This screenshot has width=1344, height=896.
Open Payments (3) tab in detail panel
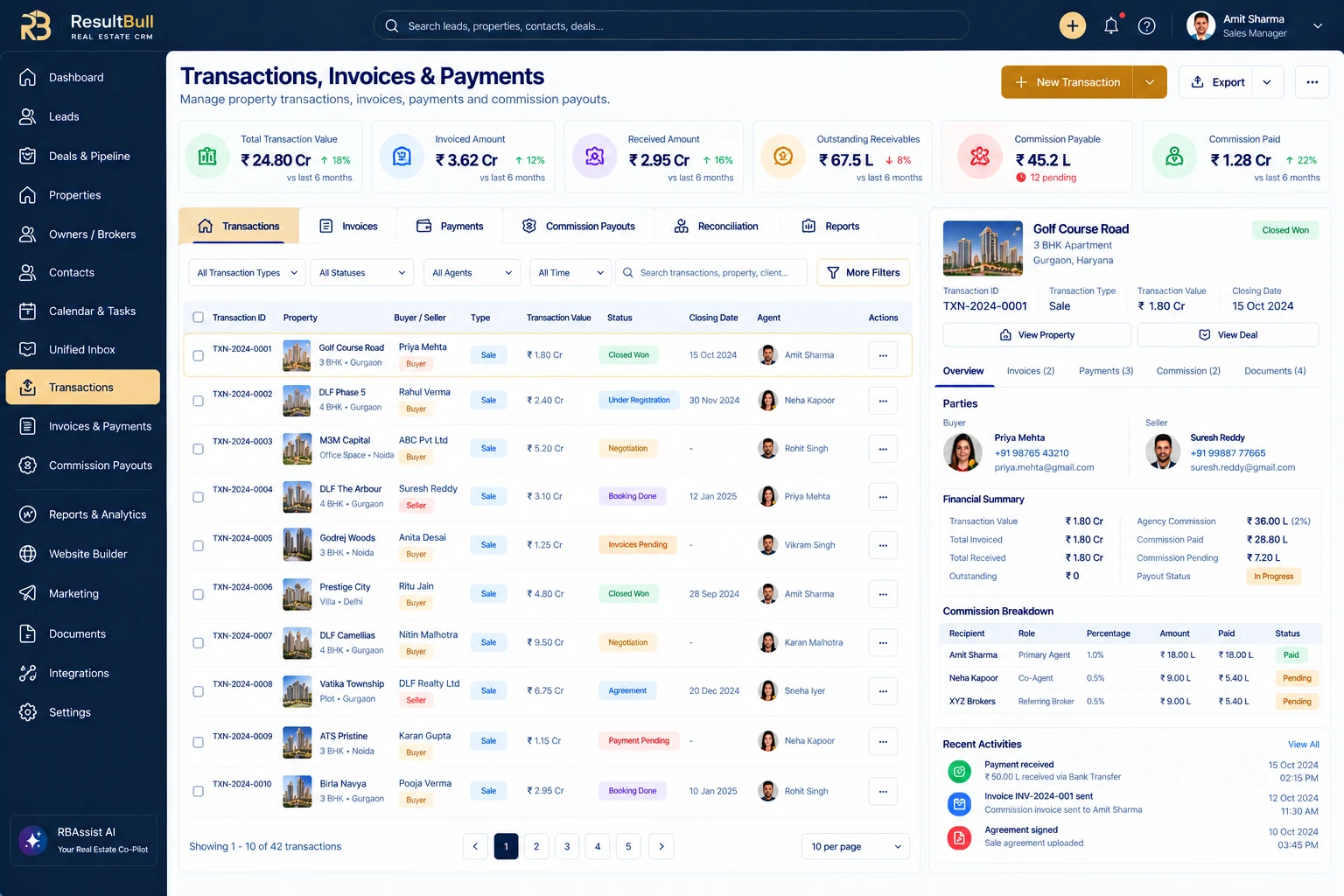coord(1106,371)
